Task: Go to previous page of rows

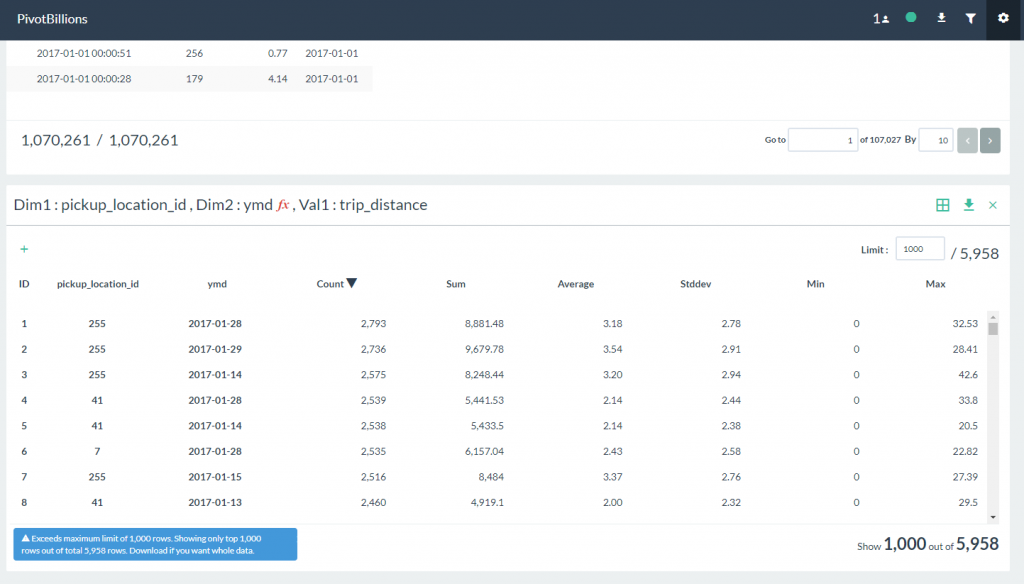Action: 967,140
